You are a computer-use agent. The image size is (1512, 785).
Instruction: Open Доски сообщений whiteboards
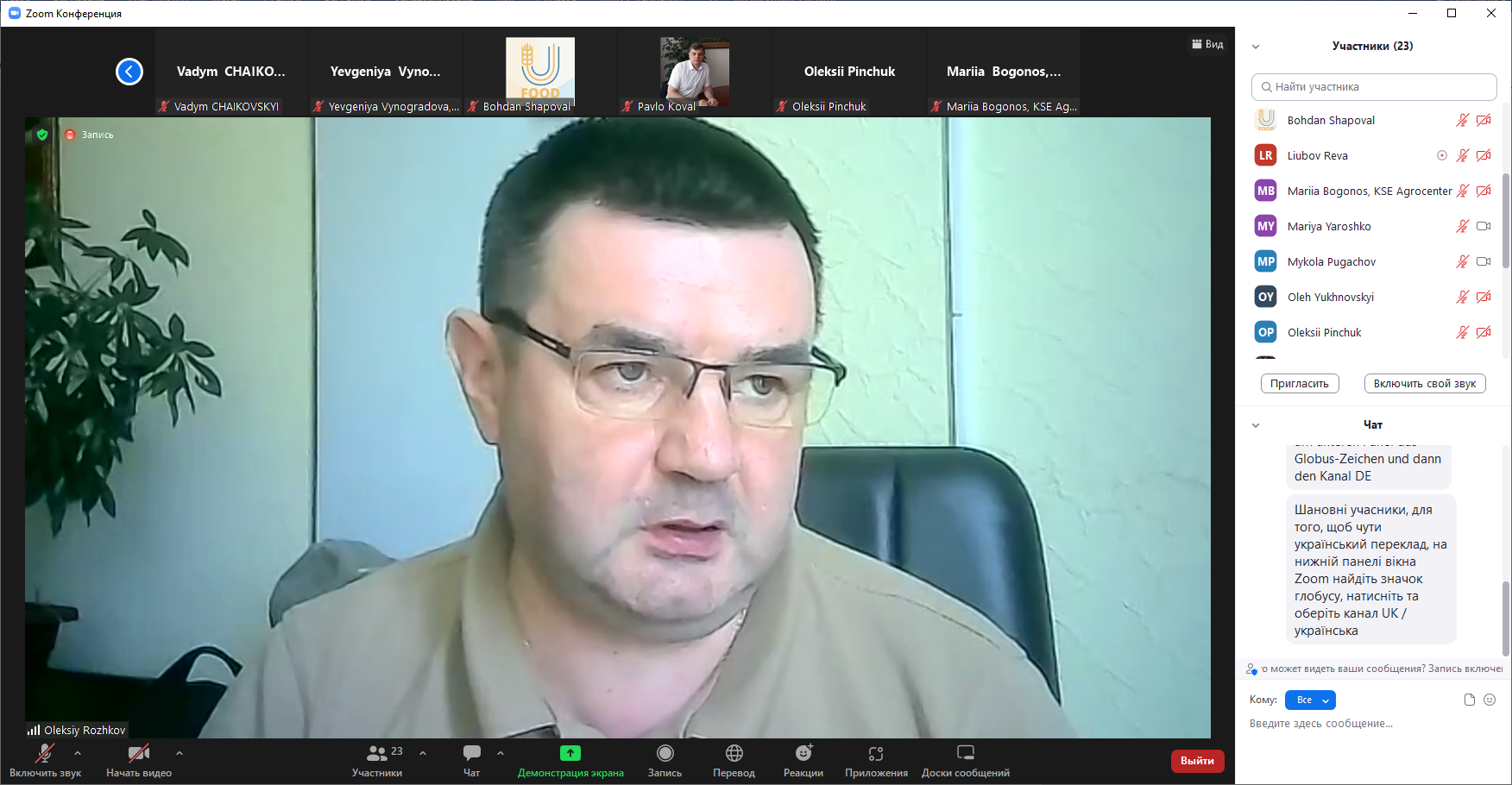[x=966, y=761]
